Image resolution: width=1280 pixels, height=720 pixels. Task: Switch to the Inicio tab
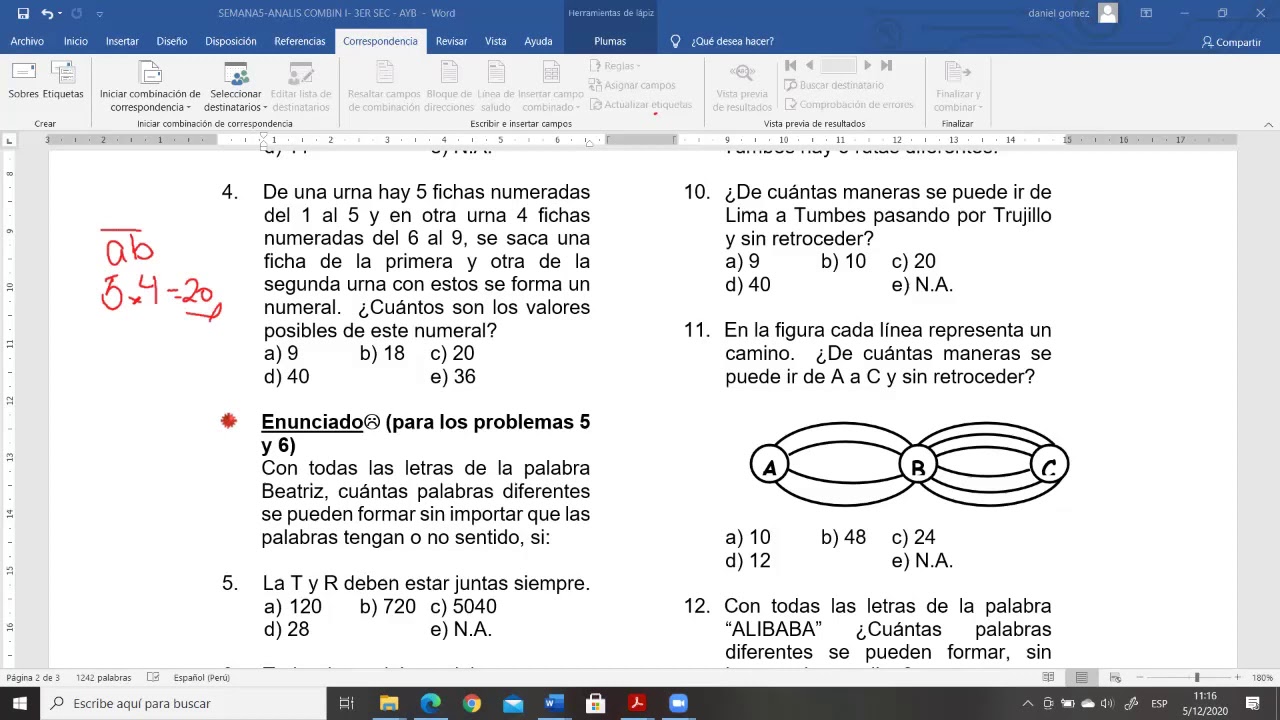pos(76,41)
